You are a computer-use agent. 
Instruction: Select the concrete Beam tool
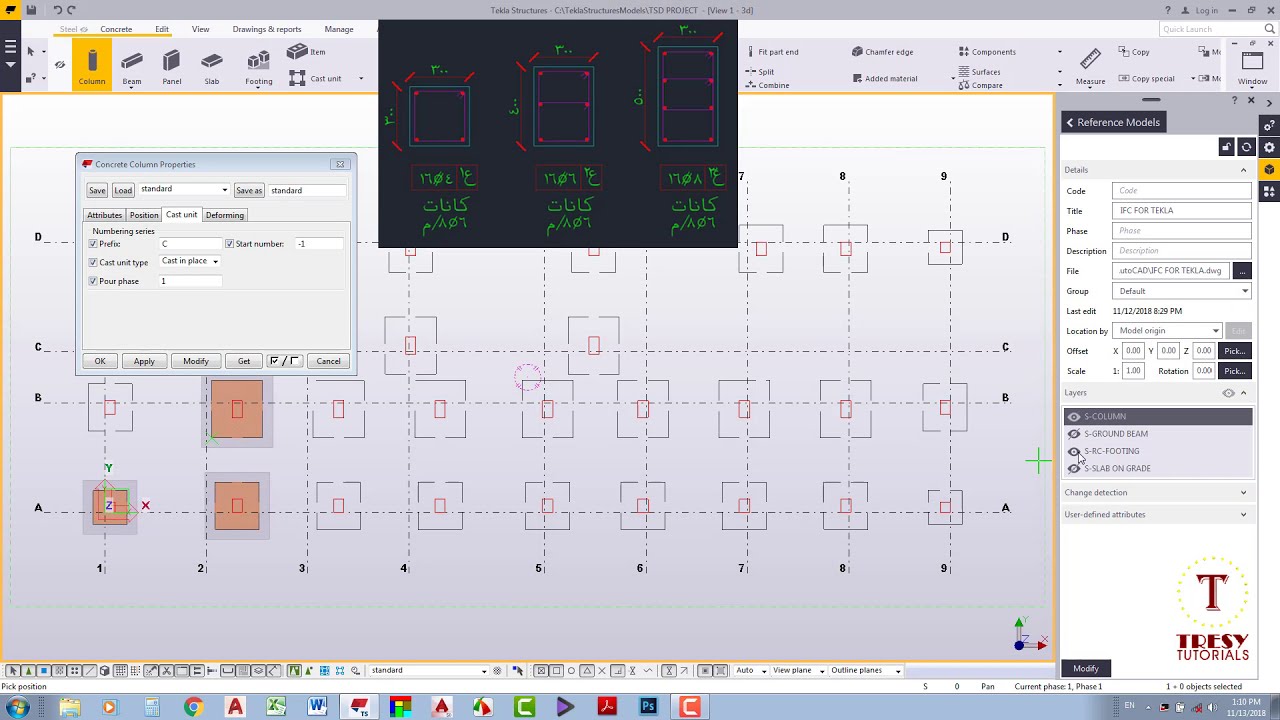[132, 67]
